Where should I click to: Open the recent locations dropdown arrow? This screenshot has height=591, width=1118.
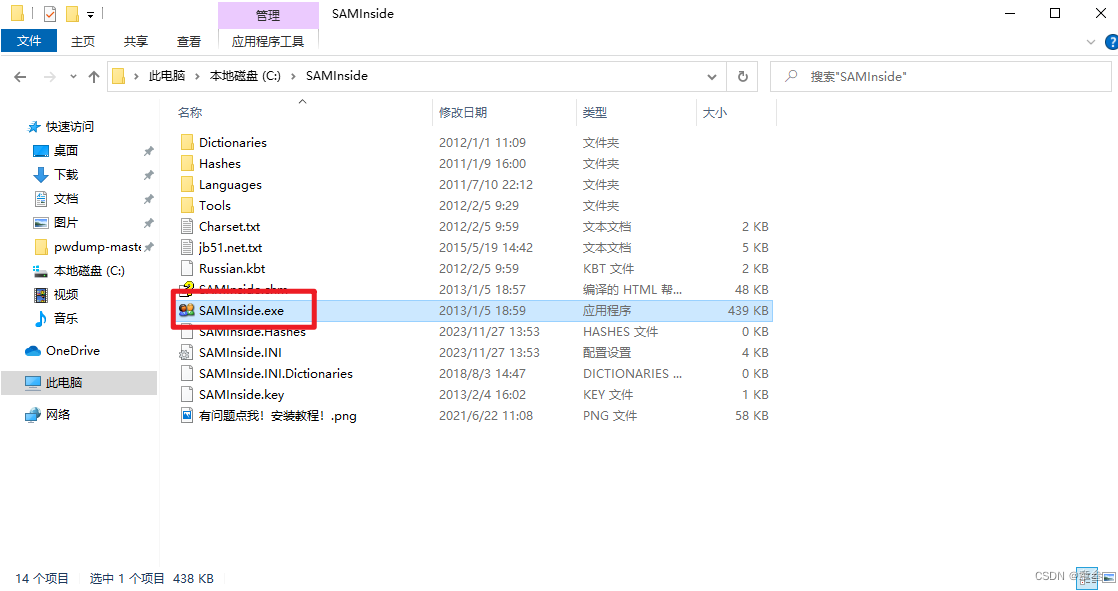[x=73, y=76]
